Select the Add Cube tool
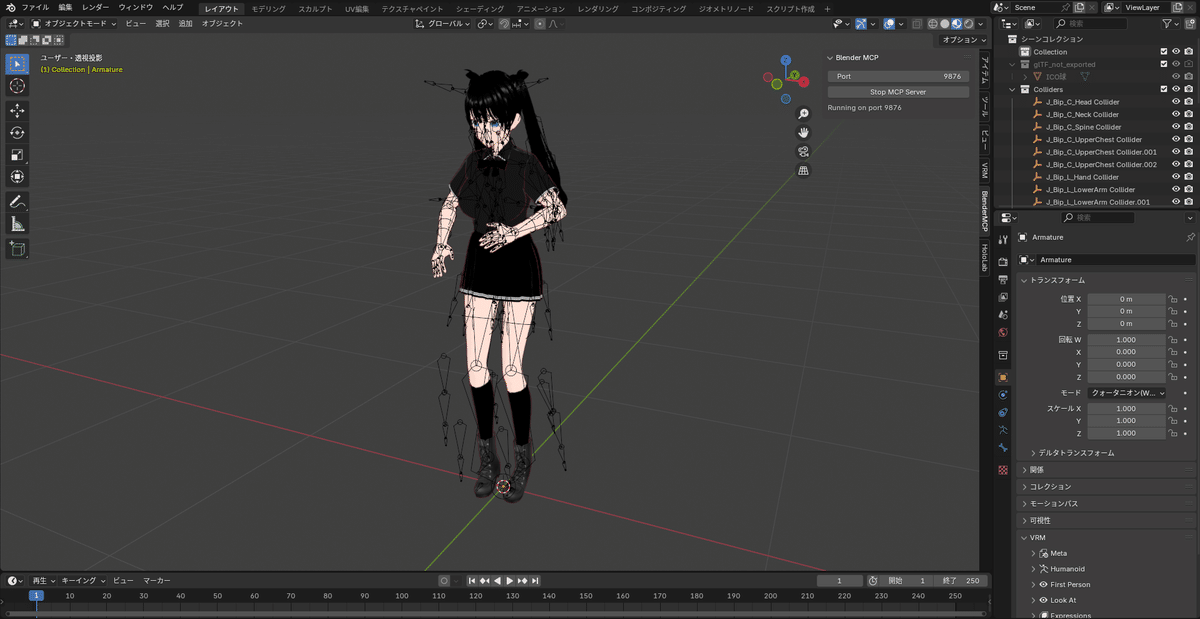The image size is (1200, 619). coord(17,248)
